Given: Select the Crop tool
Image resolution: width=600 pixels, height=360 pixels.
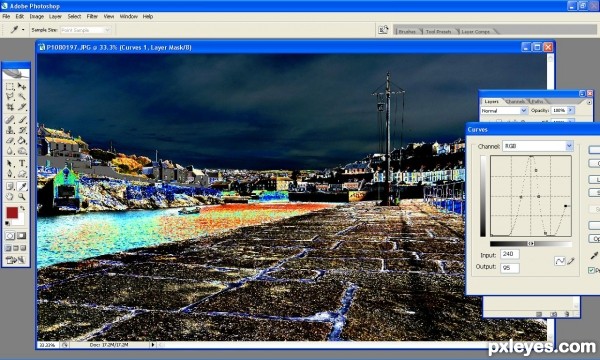Looking at the screenshot, I should coord(10,107).
